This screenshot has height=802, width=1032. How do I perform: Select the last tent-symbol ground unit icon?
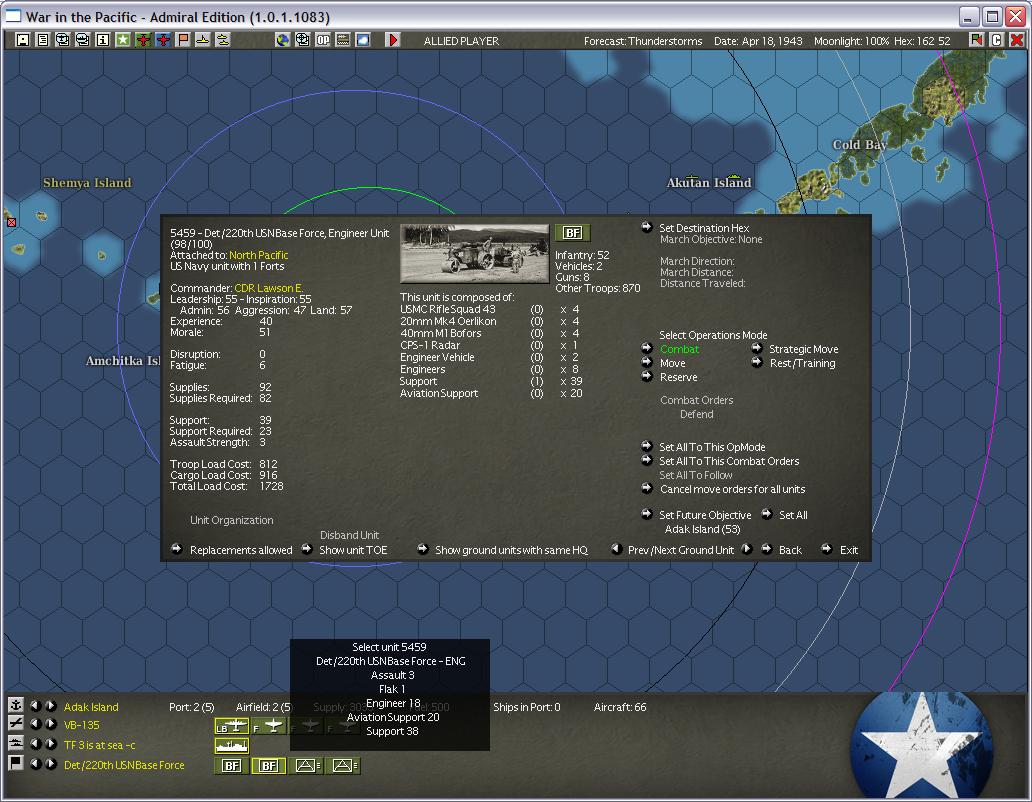click(x=343, y=765)
